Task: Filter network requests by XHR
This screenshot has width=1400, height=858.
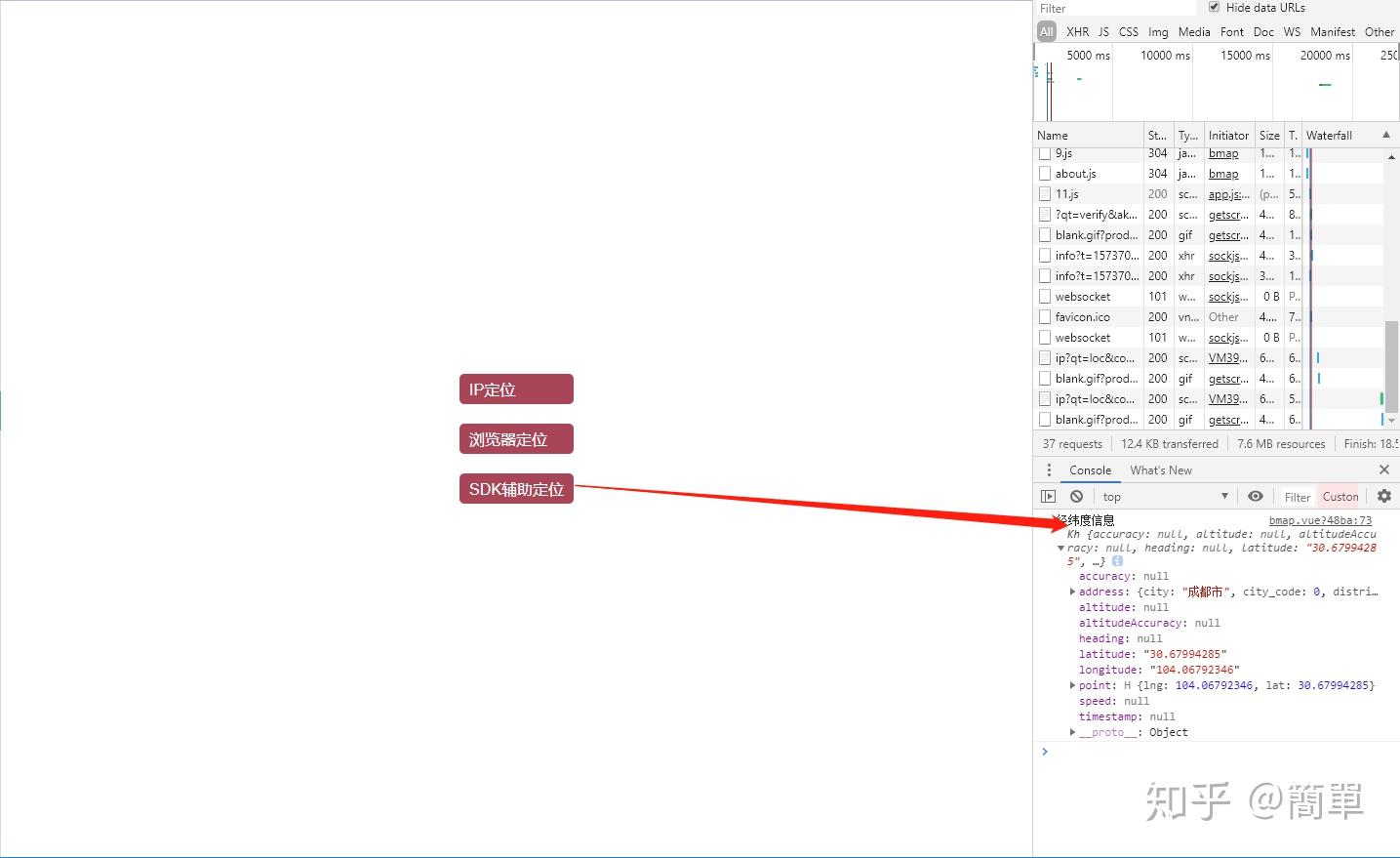Action: [x=1078, y=31]
